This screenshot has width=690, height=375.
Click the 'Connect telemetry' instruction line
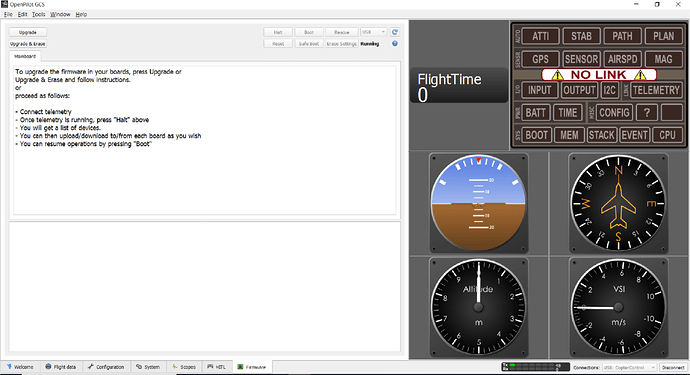pos(44,112)
